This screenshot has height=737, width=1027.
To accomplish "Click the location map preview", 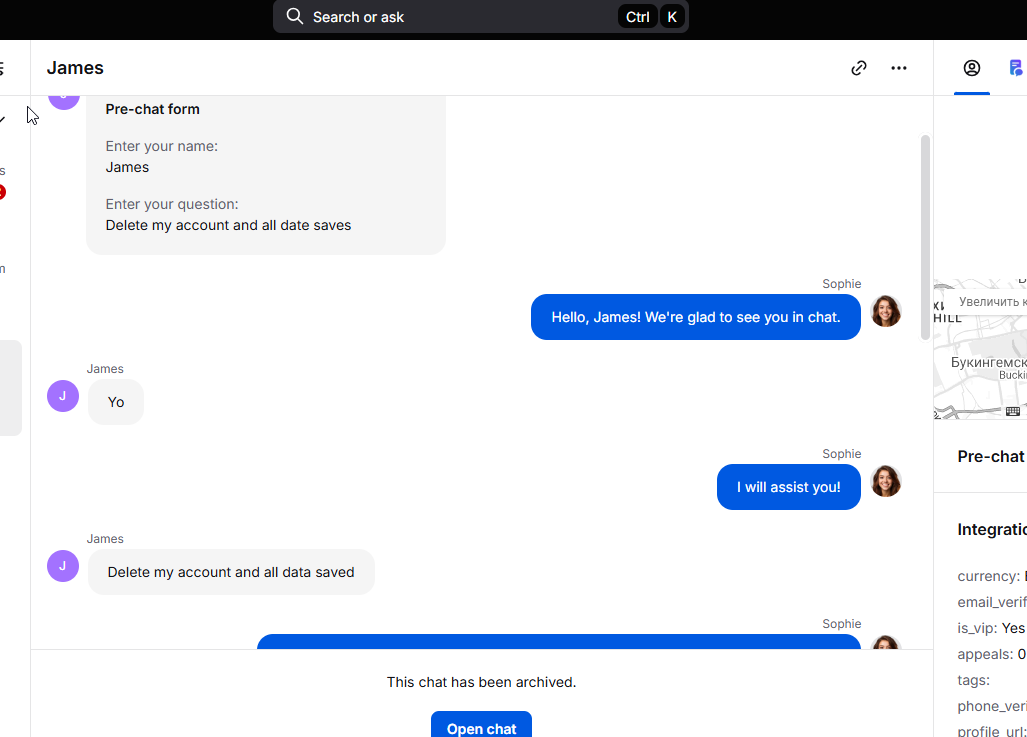I will click(980, 349).
